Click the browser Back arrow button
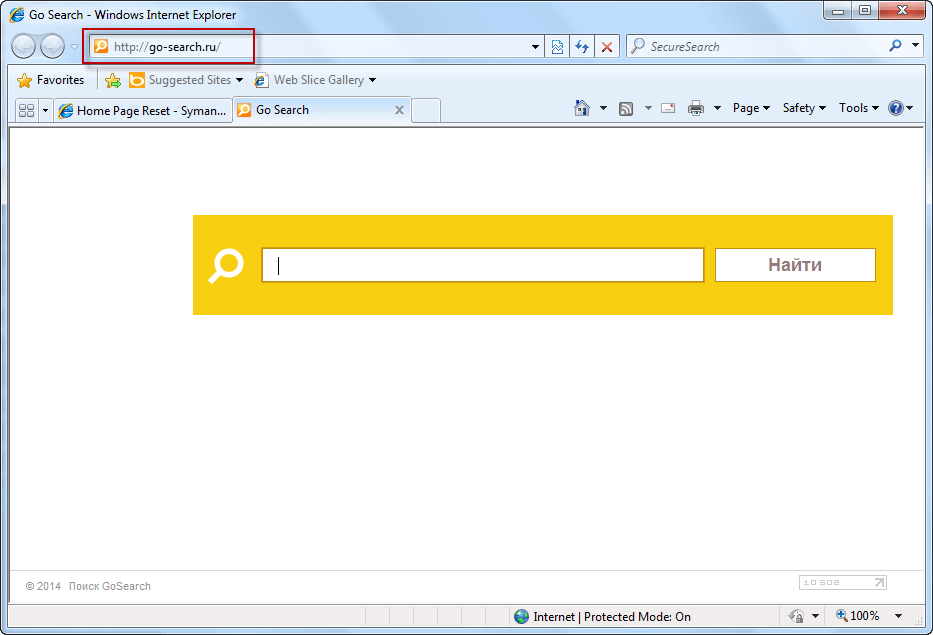933x635 pixels. coord(24,46)
